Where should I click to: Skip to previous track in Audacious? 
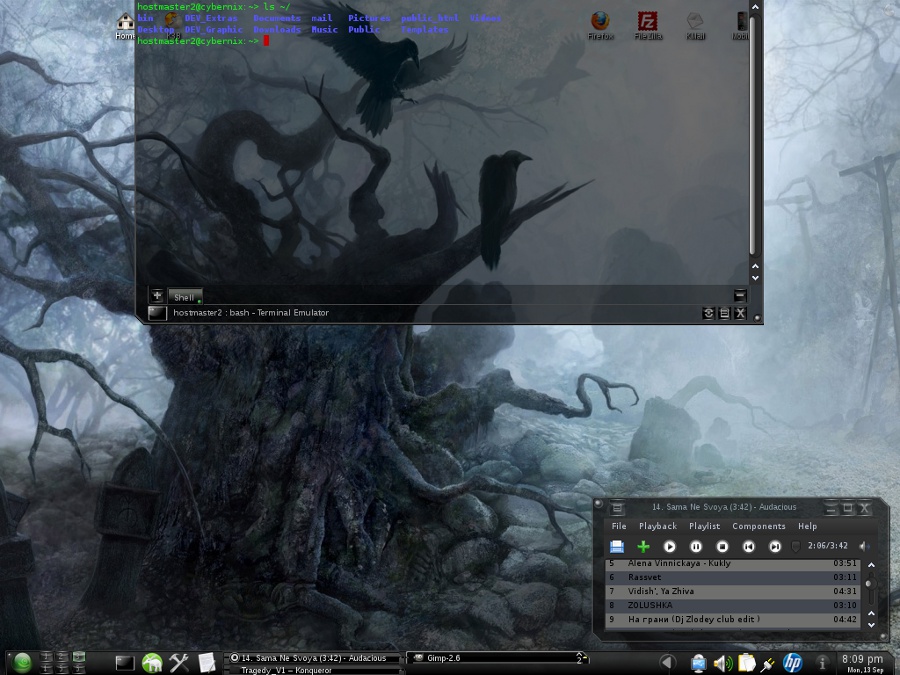pos(748,546)
